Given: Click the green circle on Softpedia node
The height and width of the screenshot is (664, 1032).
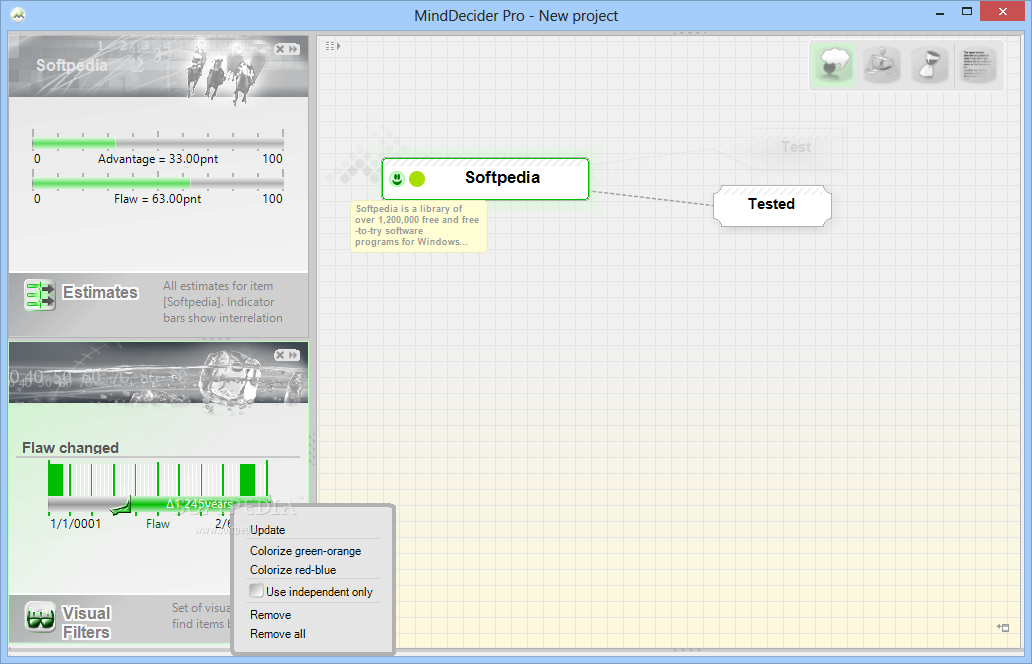Looking at the screenshot, I should (x=417, y=178).
